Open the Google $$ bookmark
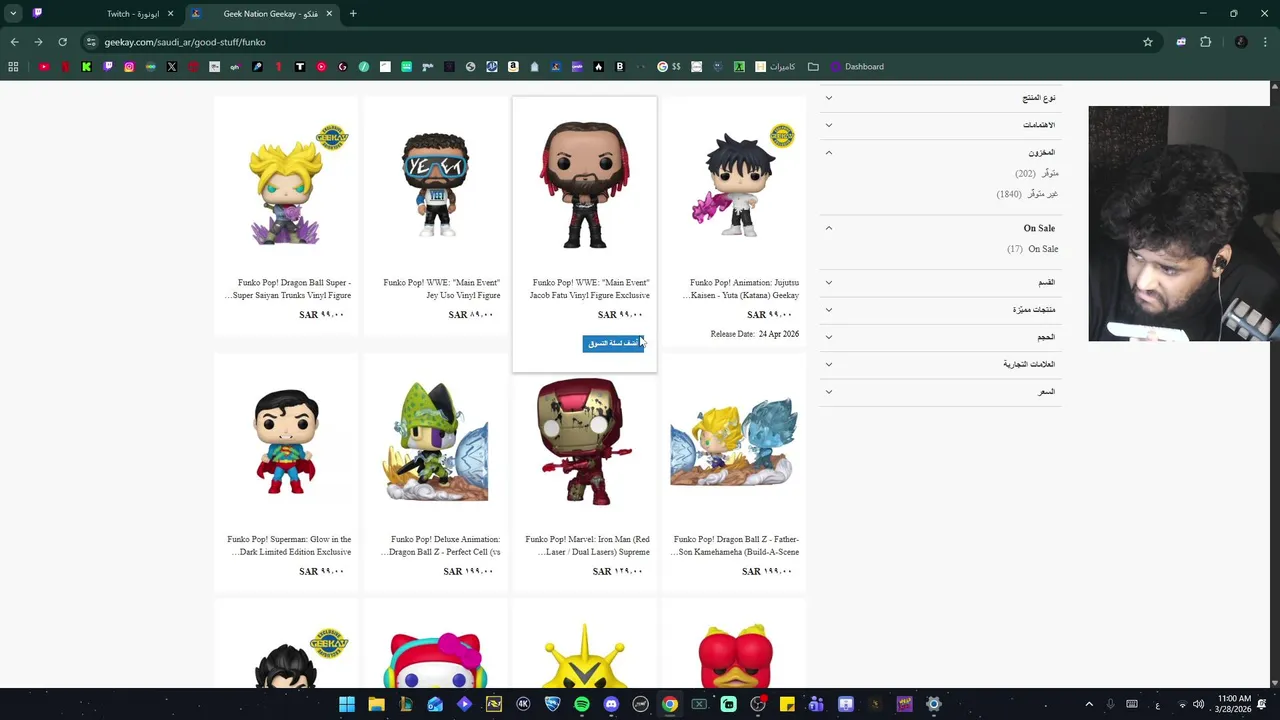Screen dimensions: 1280x720 (x=669, y=67)
